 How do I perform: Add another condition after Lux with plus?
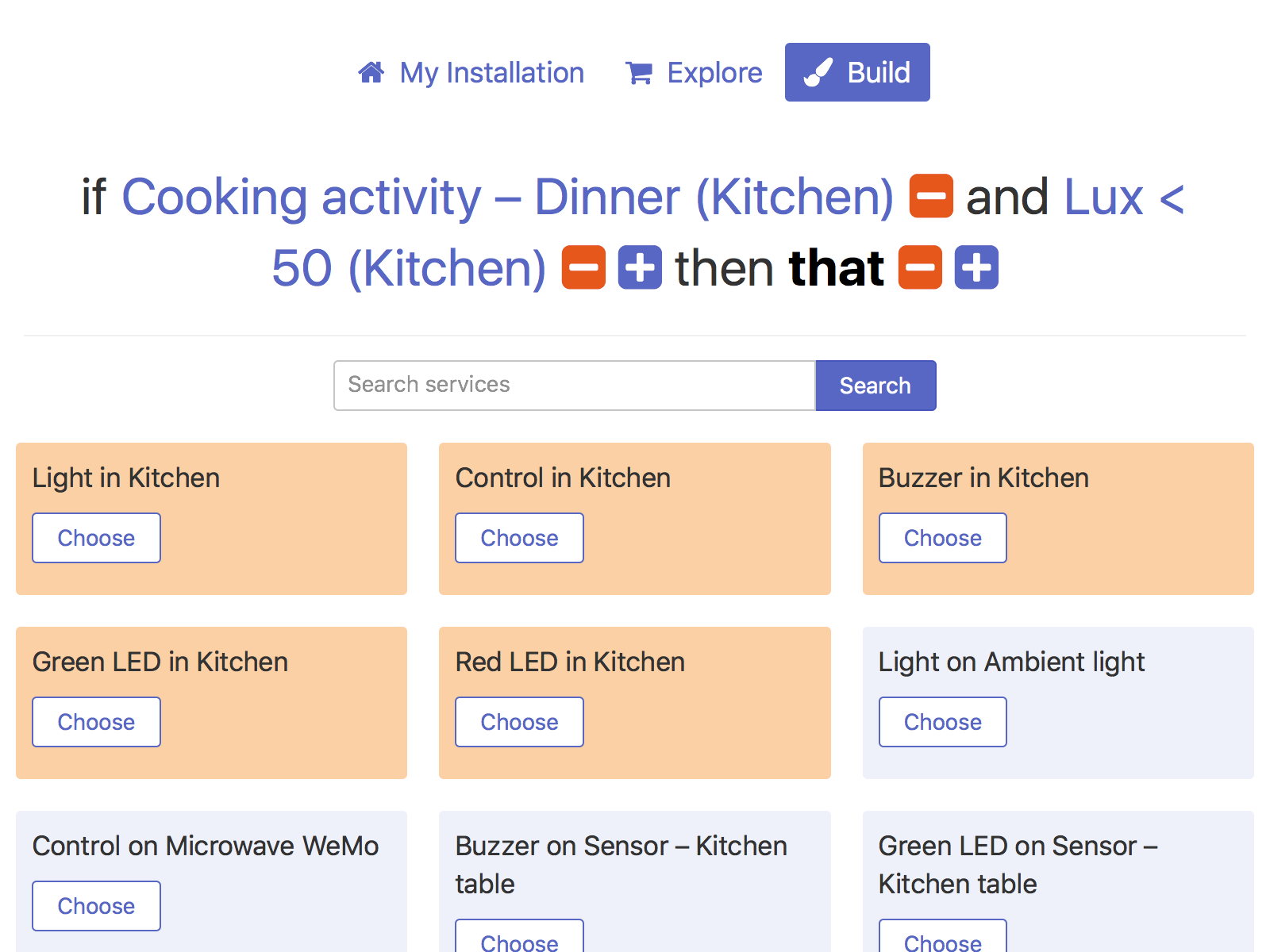point(640,267)
